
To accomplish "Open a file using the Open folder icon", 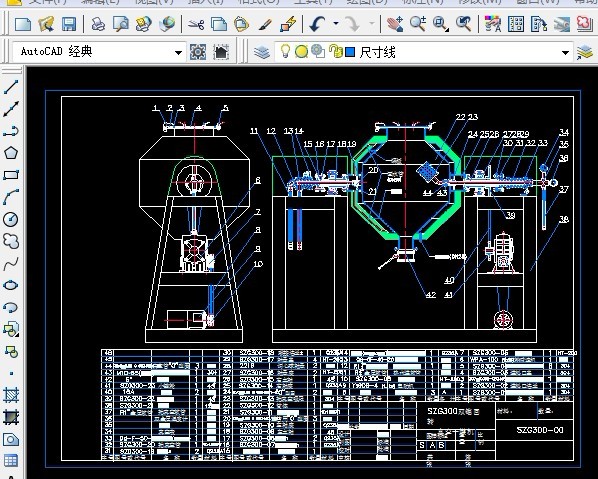I will pos(47,24).
